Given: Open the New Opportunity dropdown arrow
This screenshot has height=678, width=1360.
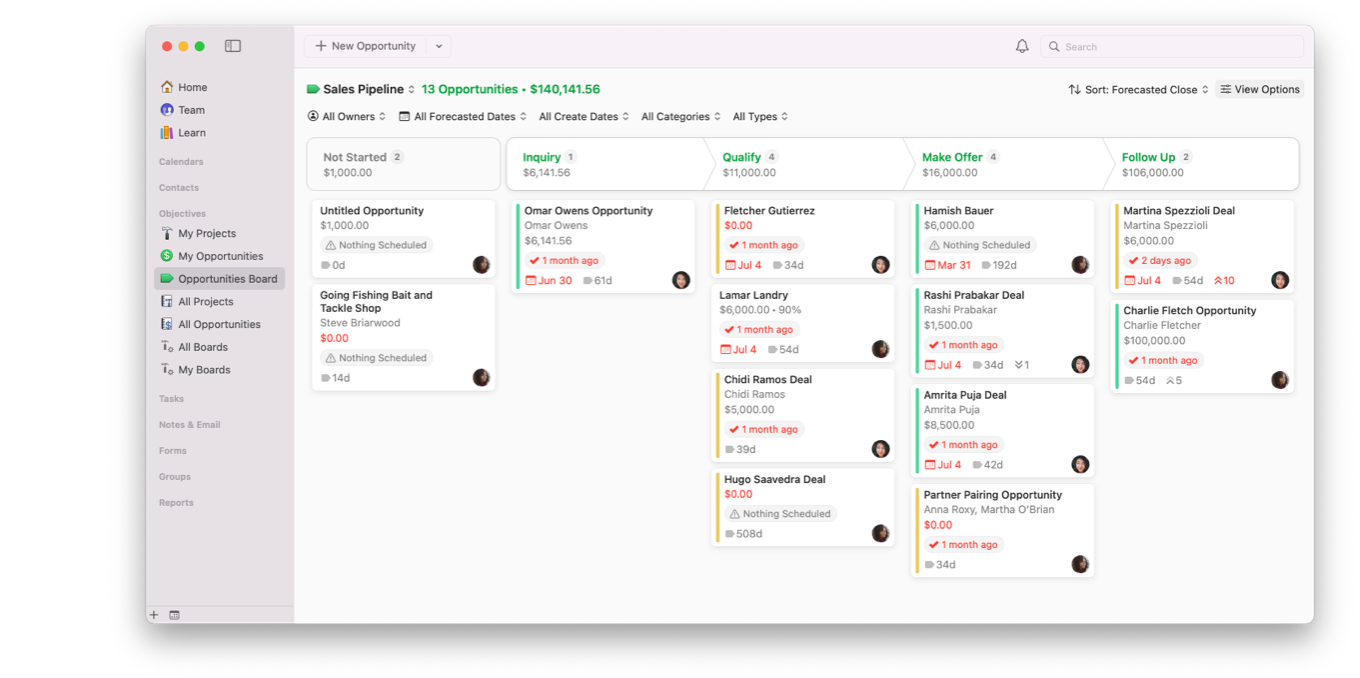Looking at the screenshot, I should coord(438,45).
